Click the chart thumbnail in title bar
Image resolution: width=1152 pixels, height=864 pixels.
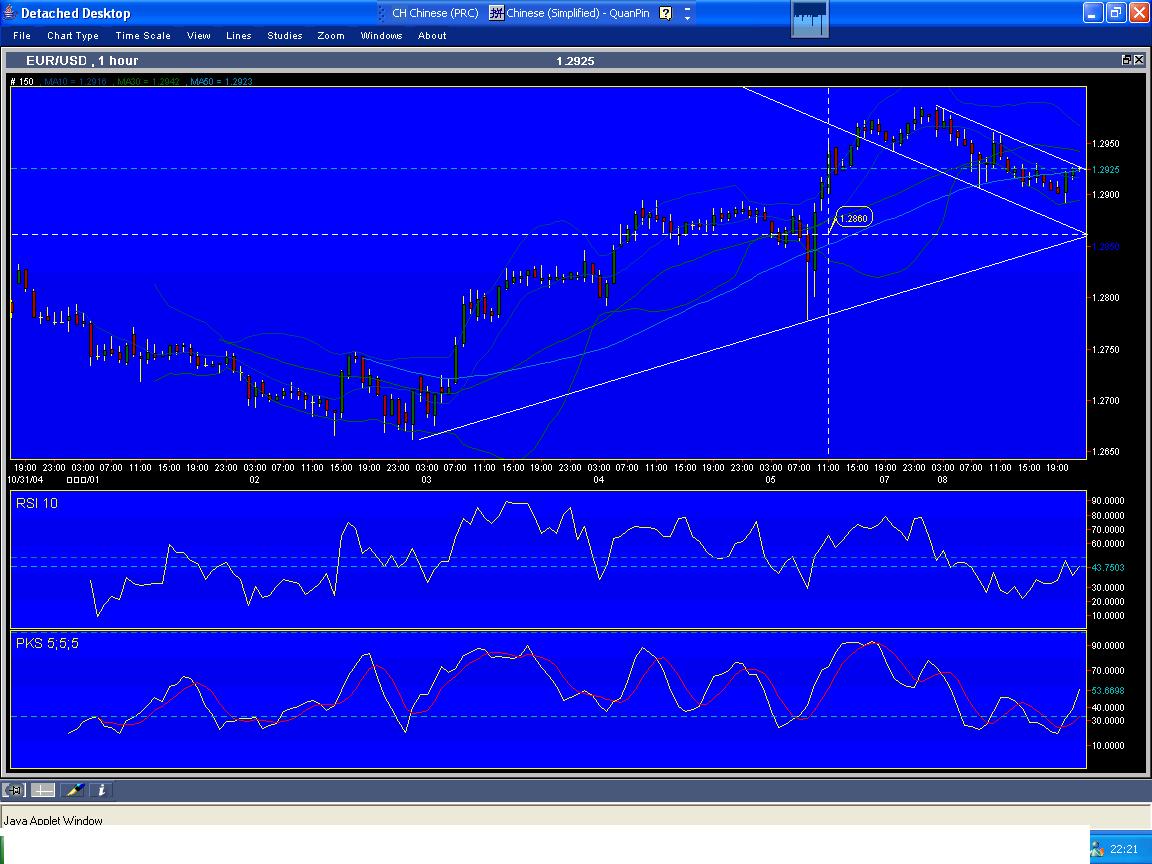[810, 18]
